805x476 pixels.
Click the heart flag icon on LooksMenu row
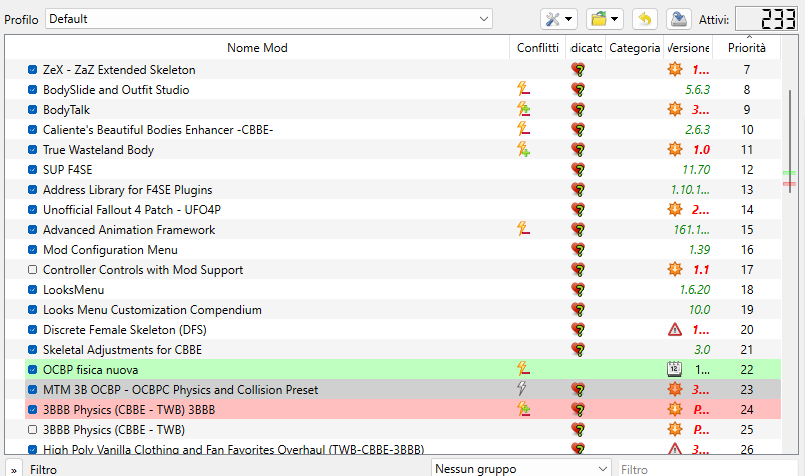[x=578, y=290]
